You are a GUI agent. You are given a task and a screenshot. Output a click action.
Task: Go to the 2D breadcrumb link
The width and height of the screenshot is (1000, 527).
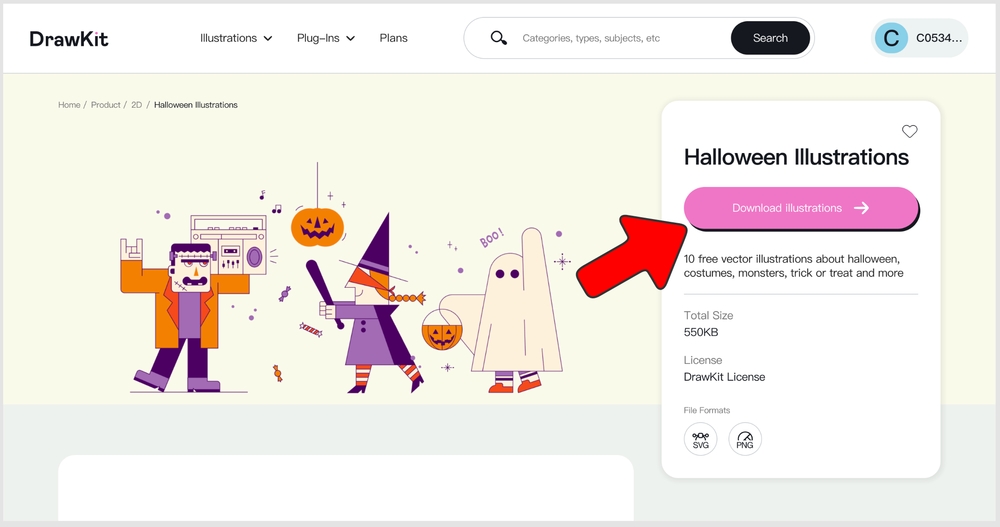tap(137, 105)
